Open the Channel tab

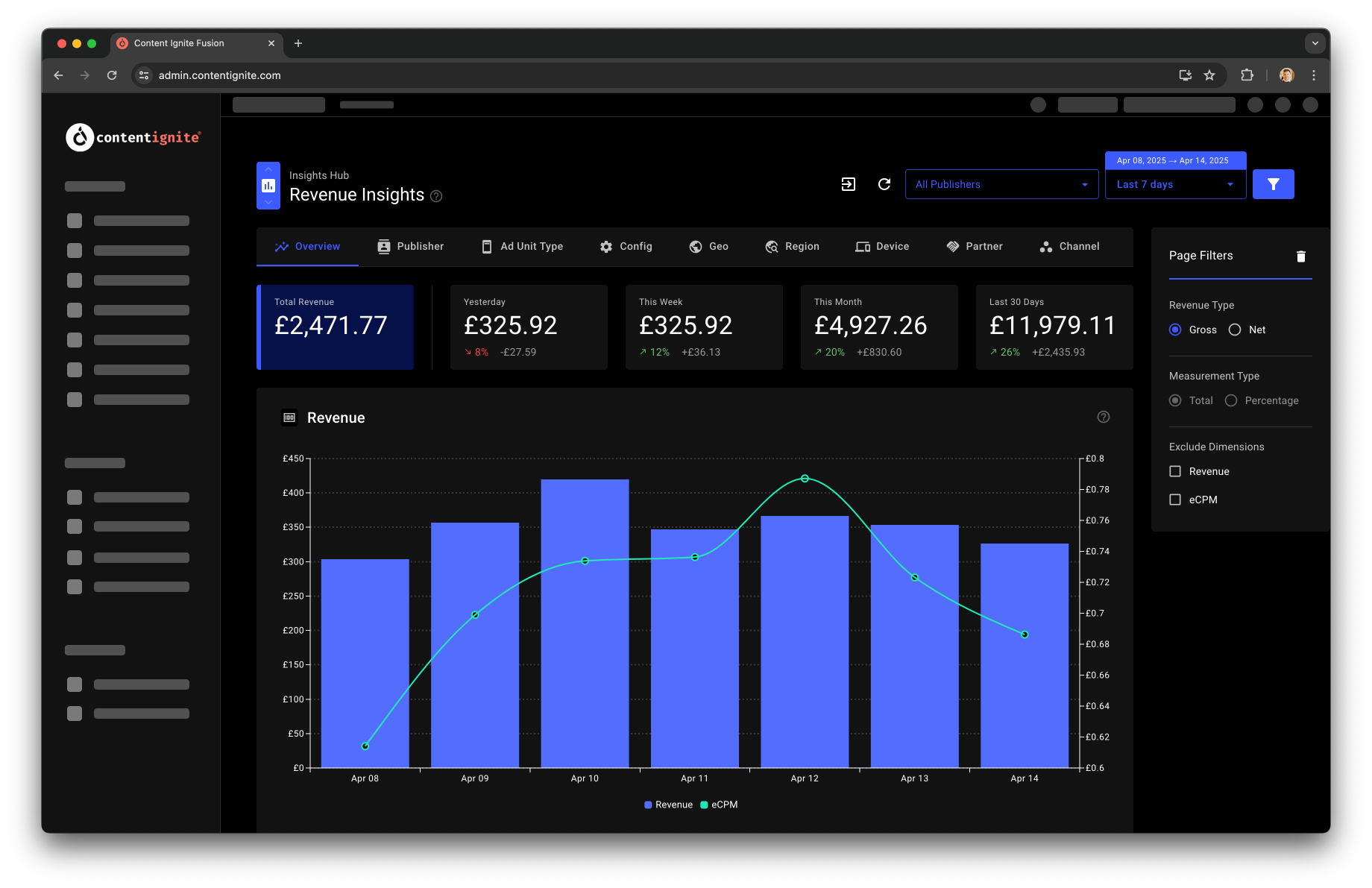point(1069,246)
